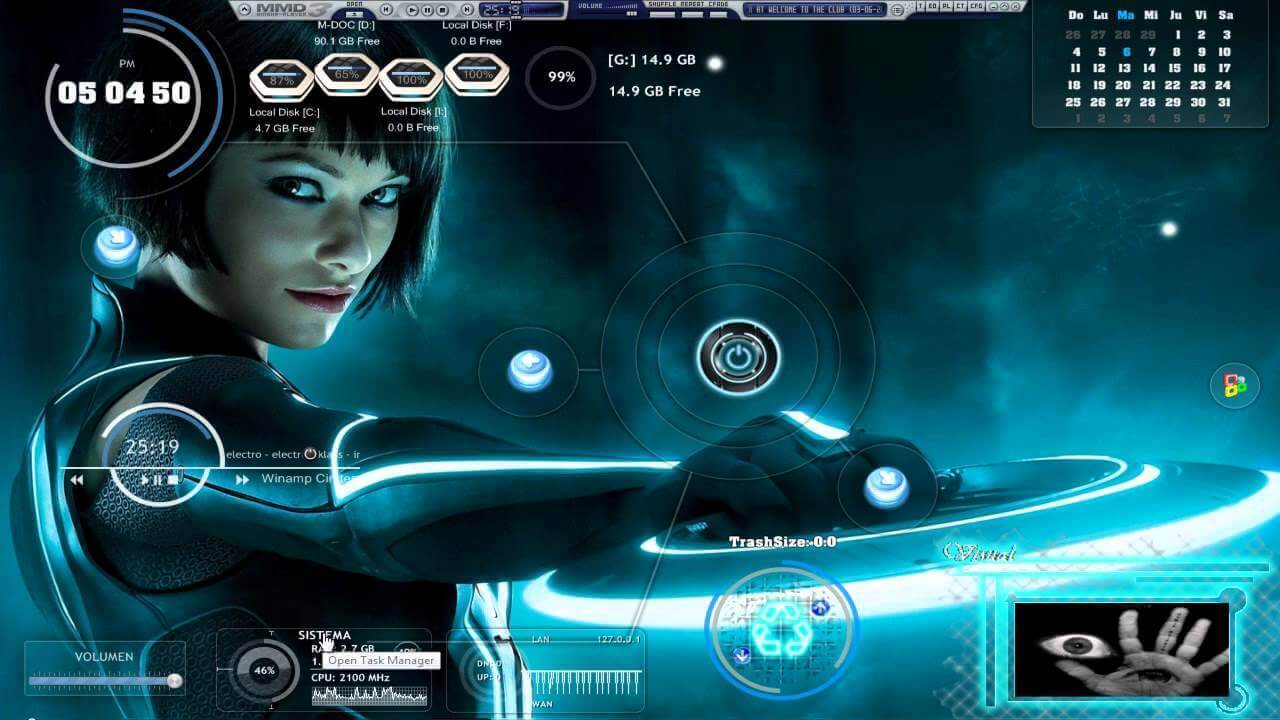Click the OPEN eject button in Winamp bar
1280x720 pixels.
click(354, 14)
